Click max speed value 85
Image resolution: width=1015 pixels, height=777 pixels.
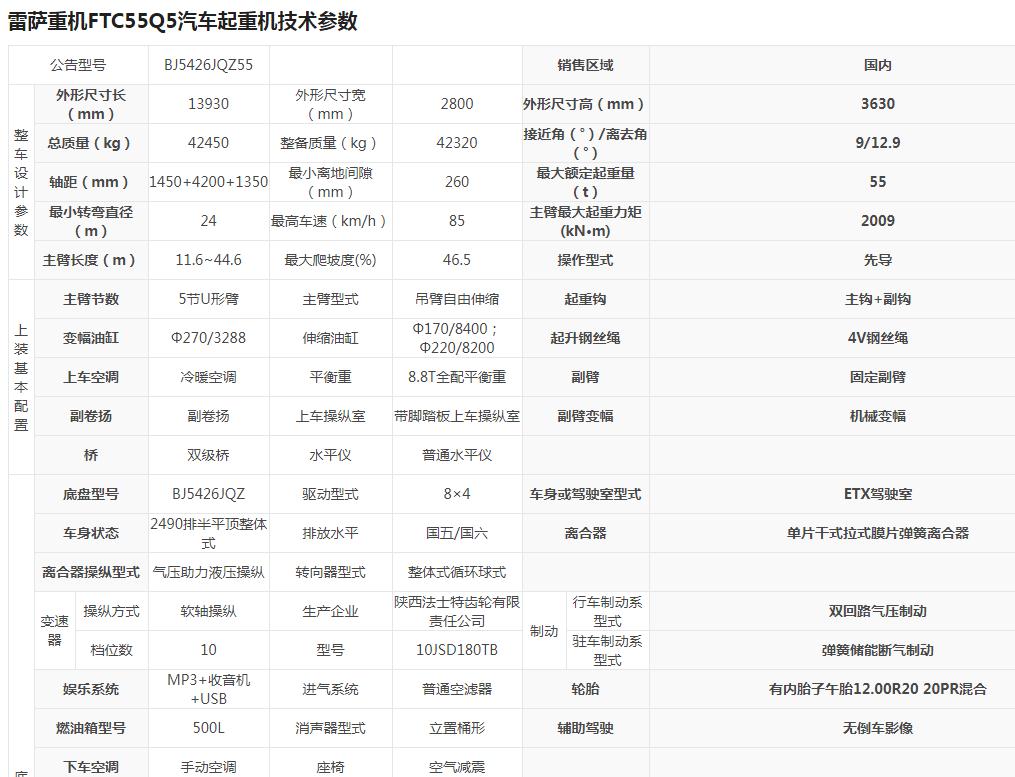pyautogui.click(x=457, y=221)
